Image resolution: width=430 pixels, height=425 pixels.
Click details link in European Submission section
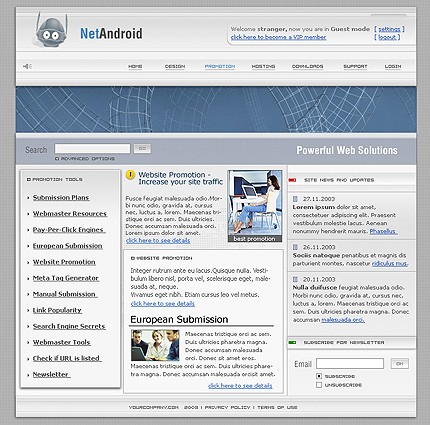coord(240,386)
